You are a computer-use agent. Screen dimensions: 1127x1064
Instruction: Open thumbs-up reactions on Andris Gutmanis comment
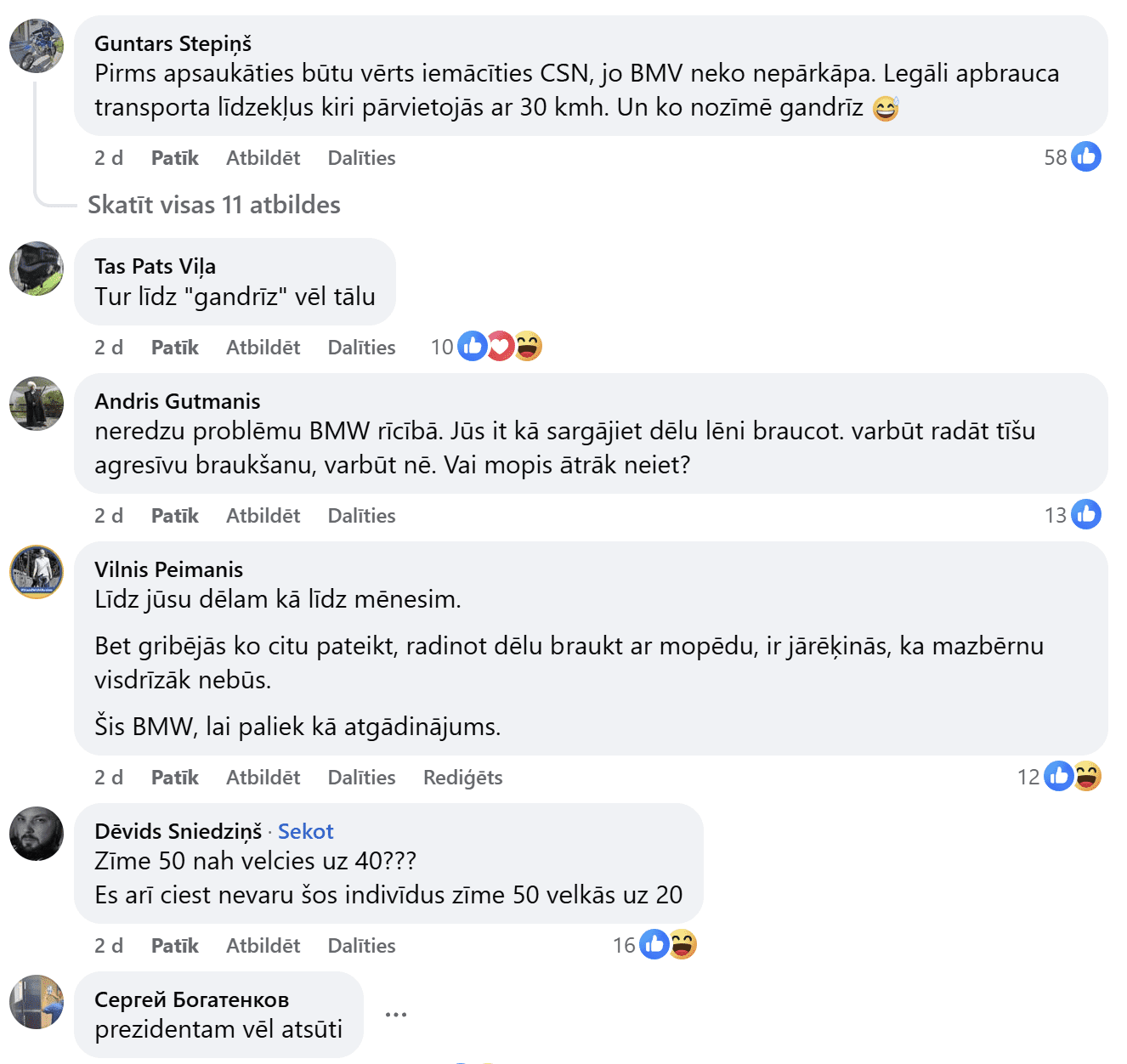point(1085,514)
